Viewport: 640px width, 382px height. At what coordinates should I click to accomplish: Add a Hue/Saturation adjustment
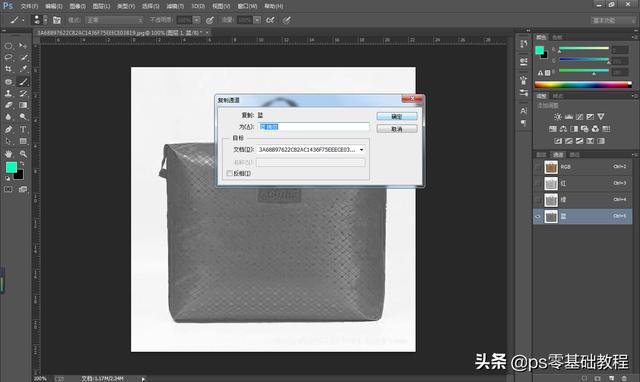point(553,129)
